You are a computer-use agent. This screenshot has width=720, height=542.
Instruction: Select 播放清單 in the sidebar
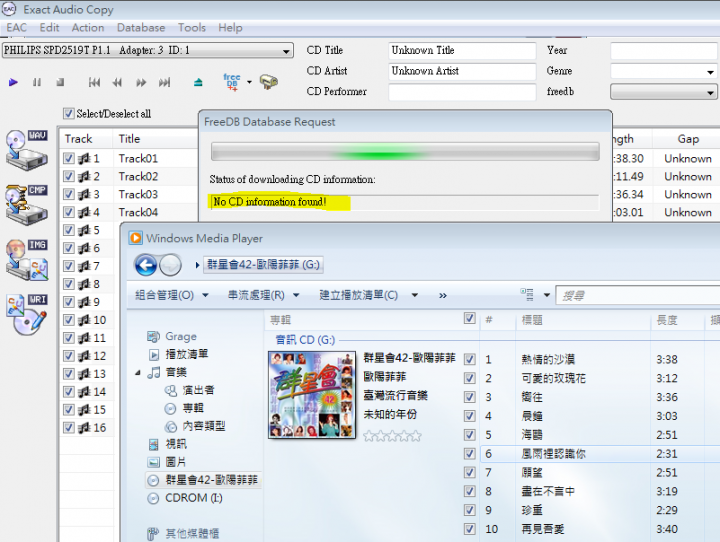pos(179,355)
